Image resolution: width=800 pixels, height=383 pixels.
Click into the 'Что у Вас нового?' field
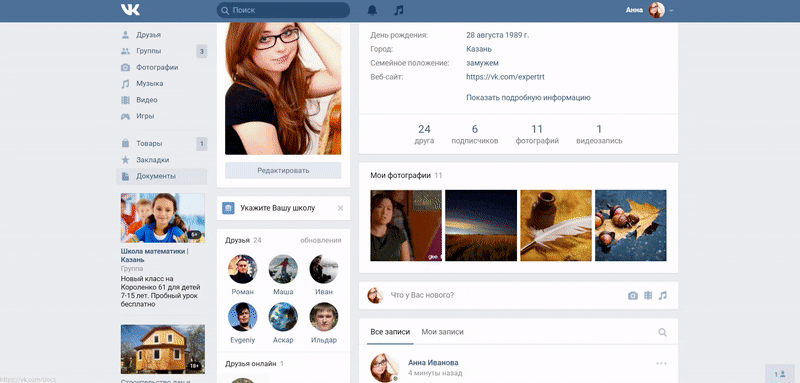[x=505, y=295]
